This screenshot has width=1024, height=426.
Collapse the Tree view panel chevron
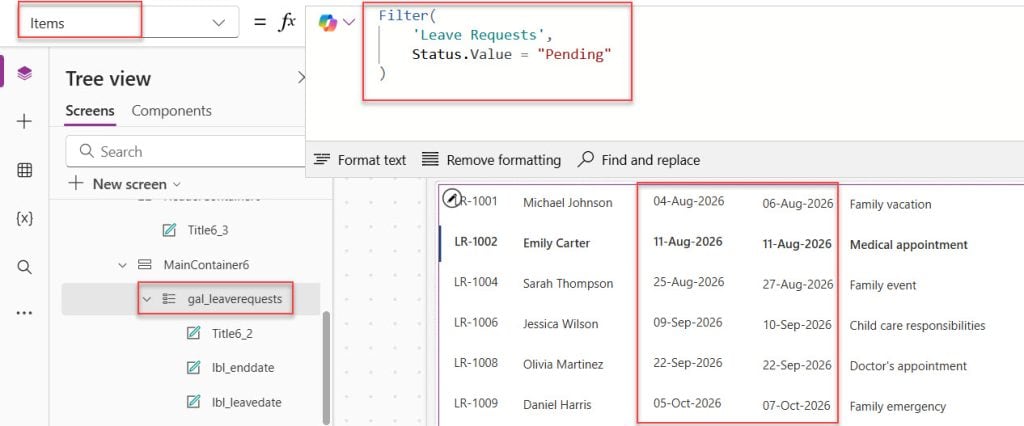tap(300, 78)
